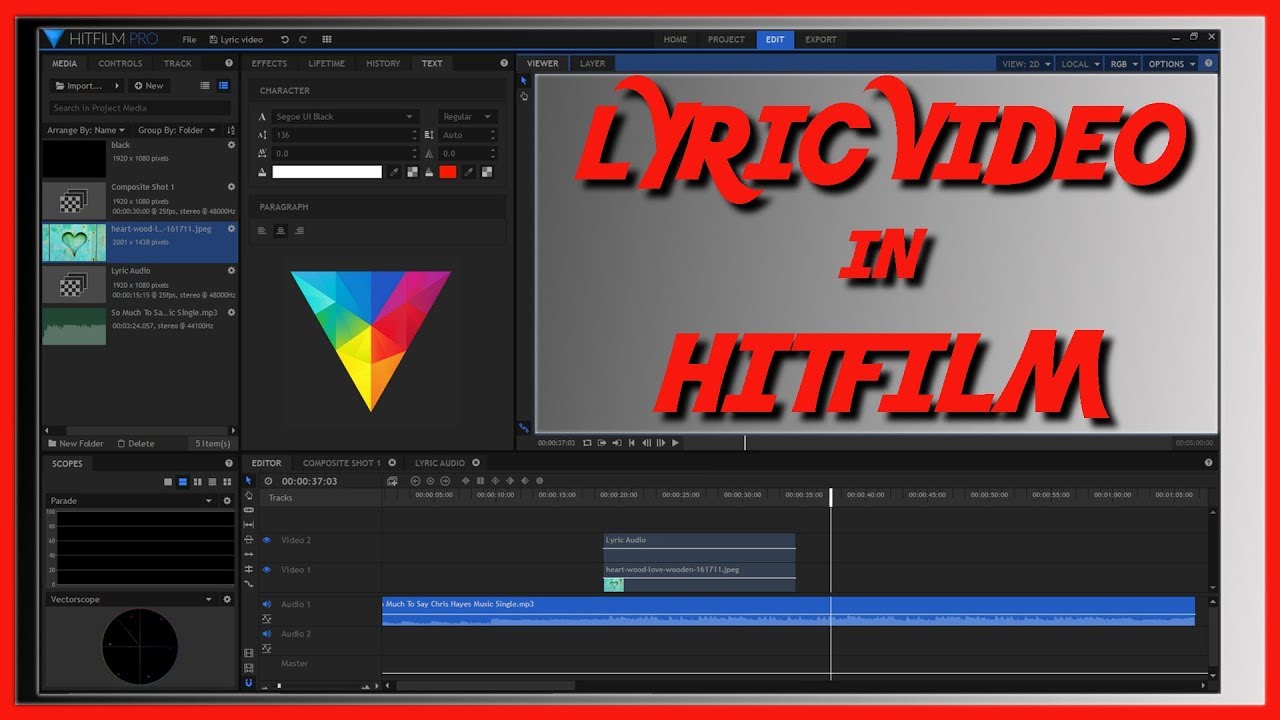Switch to the Effects tab
Image resolution: width=1280 pixels, height=720 pixels.
click(269, 63)
